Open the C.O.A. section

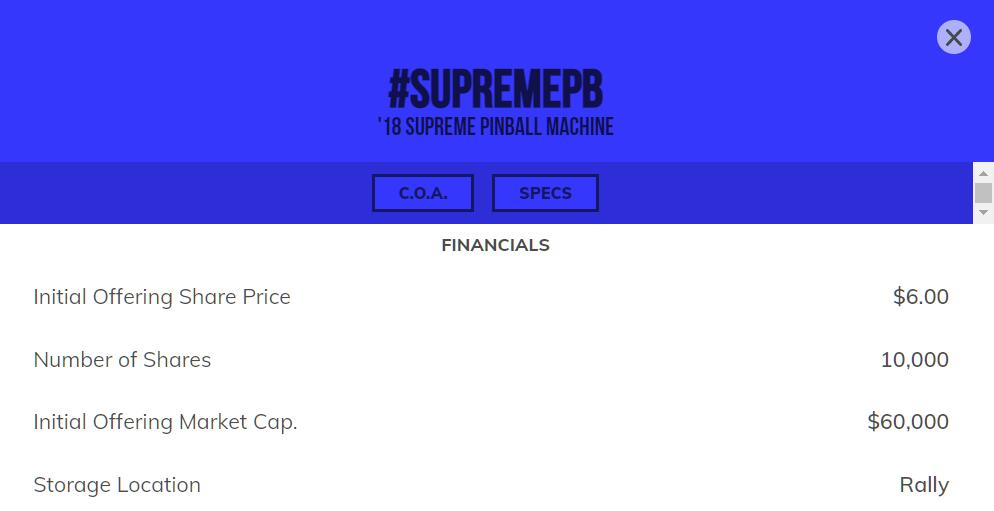click(422, 193)
